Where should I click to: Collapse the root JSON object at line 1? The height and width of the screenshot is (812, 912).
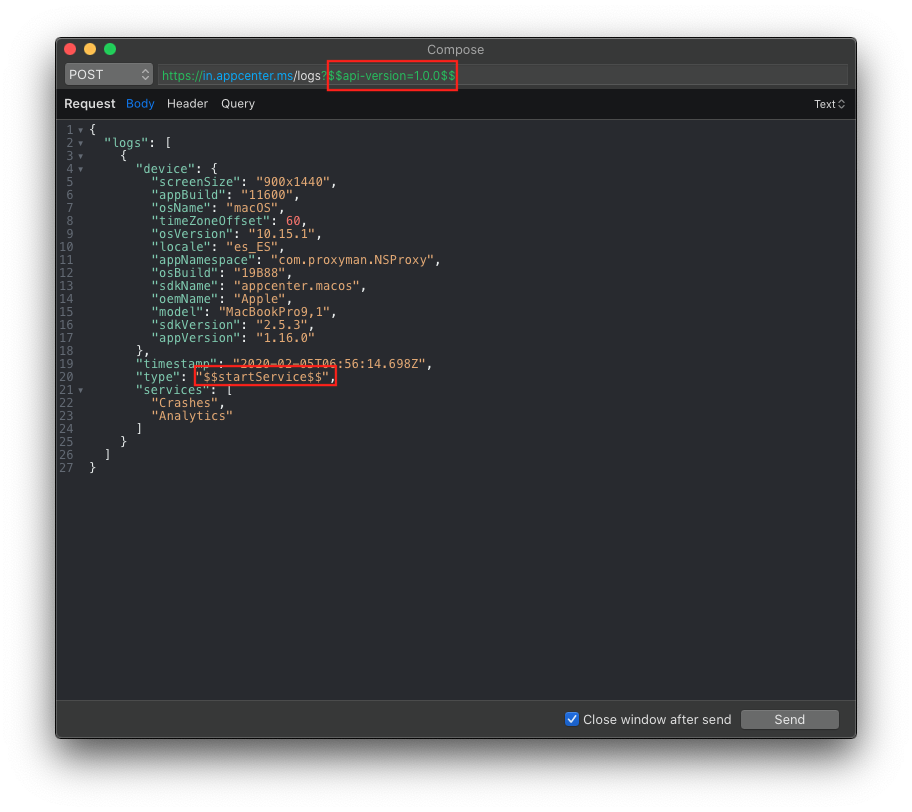(x=80, y=129)
